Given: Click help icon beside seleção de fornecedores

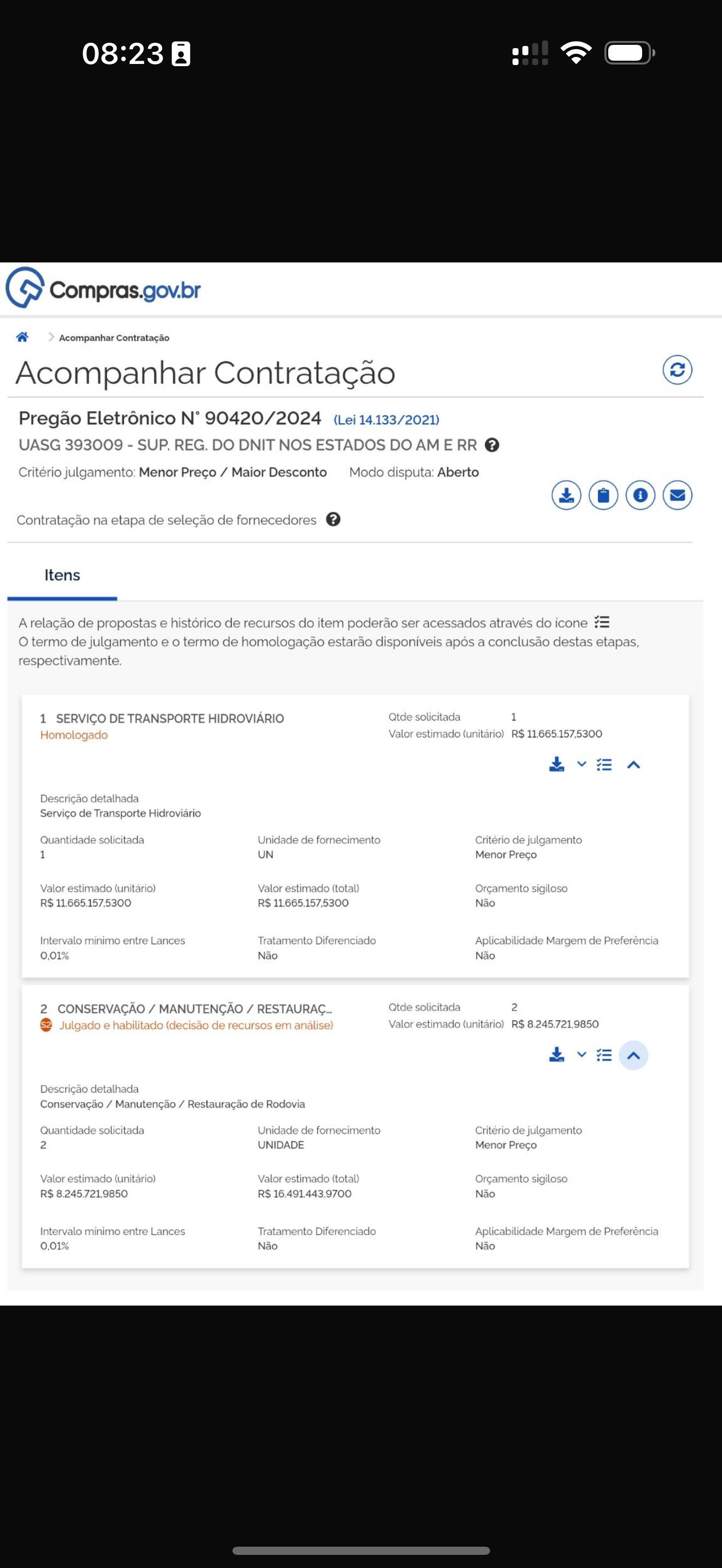Looking at the screenshot, I should coord(333,519).
